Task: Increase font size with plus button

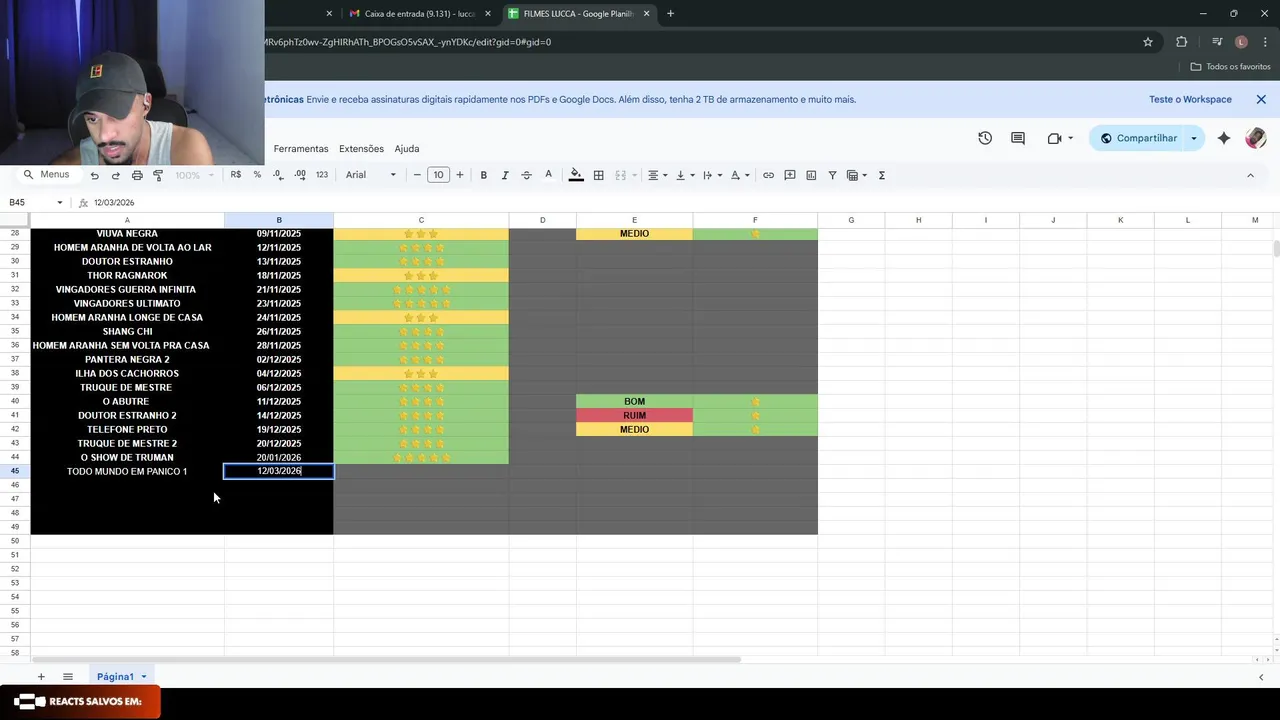Action: pyautogui.click(x=460, y=175)
